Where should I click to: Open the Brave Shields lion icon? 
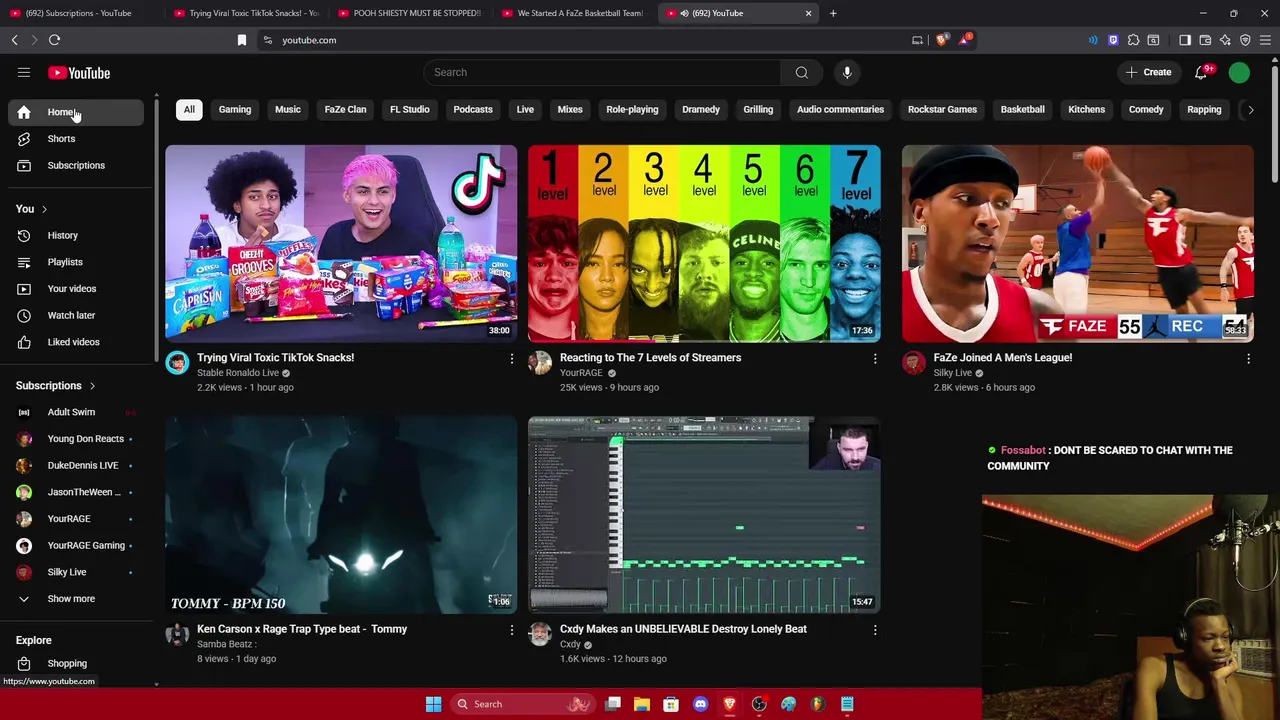point(941,40)
